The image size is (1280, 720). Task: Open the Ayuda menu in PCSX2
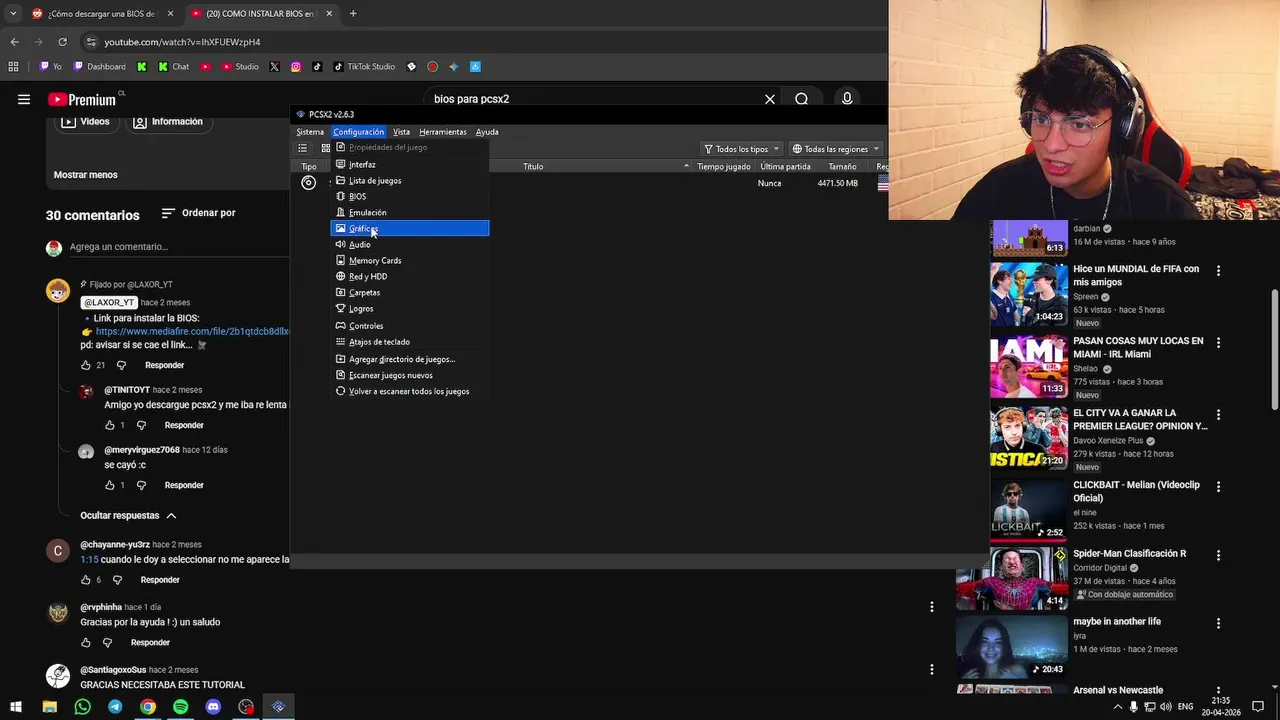point(487,132)
